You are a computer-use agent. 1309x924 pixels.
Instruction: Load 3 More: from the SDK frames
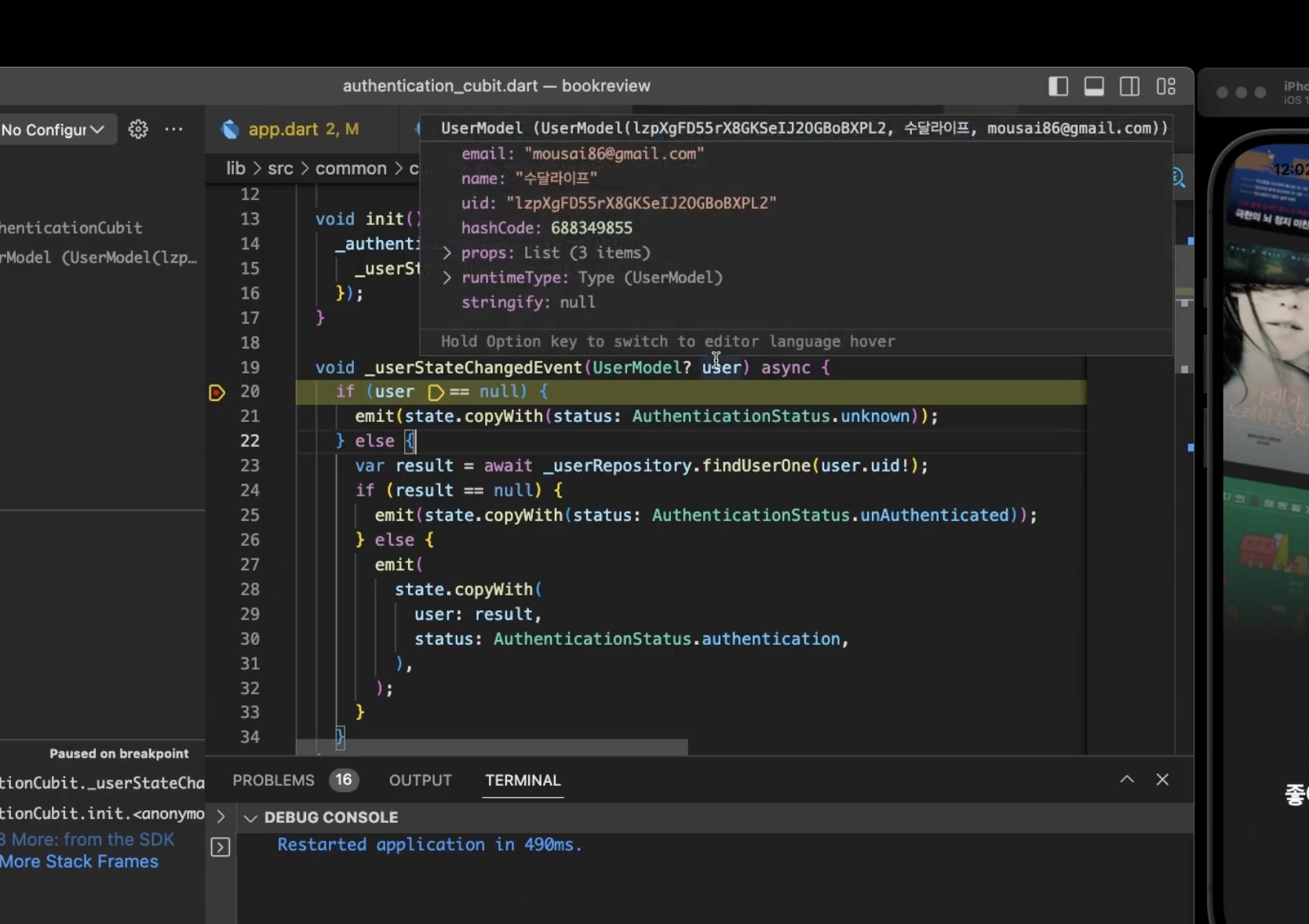pos(87,839)
